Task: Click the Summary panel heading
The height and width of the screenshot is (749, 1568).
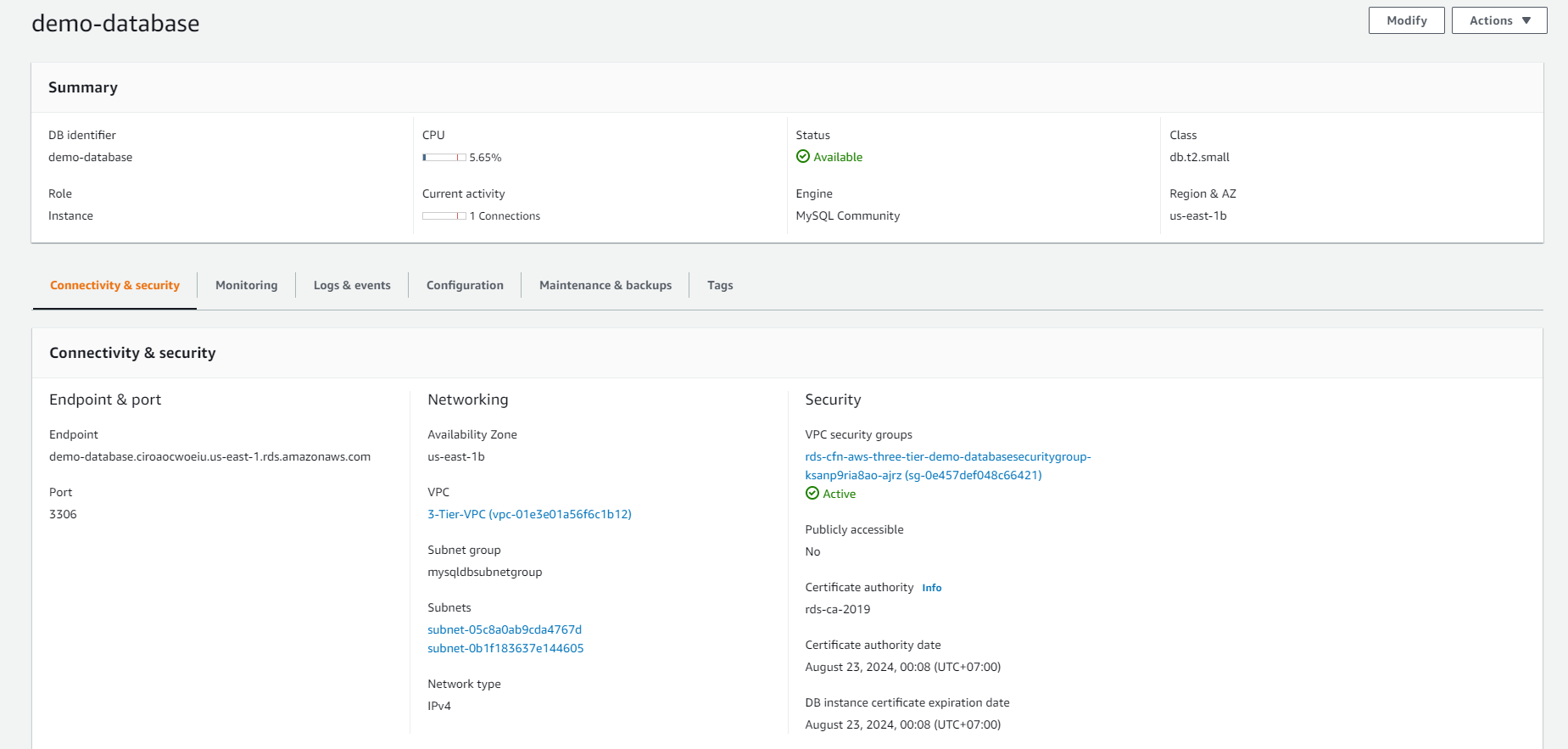Action: point(83,87)
